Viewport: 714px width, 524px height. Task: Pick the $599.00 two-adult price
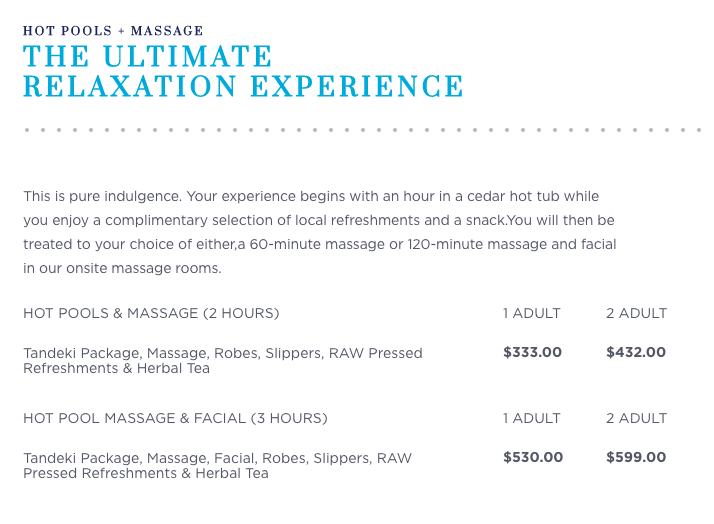click(636, 457)
